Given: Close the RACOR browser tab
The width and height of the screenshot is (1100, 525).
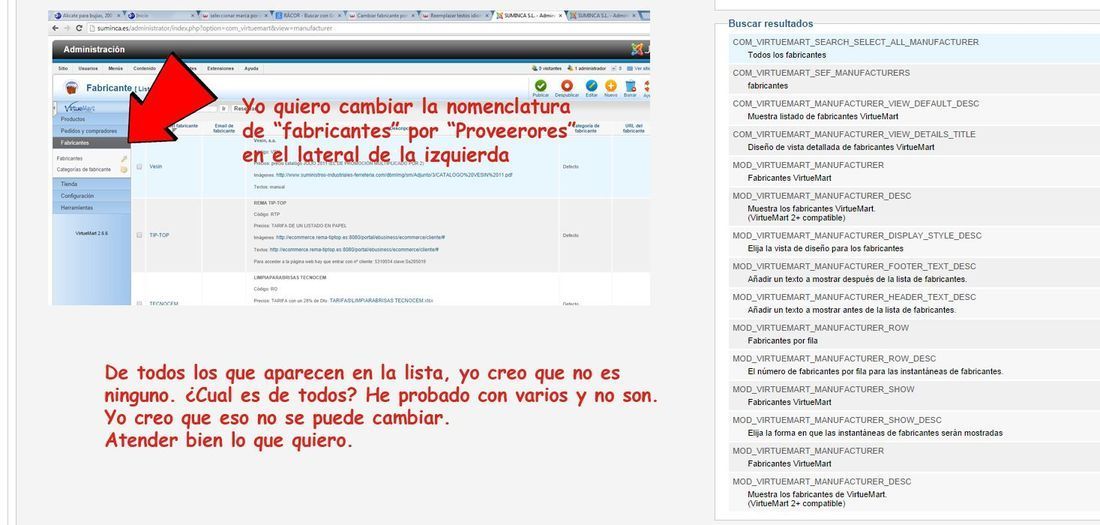Looking at the screenshot, I should click(x=340, y=15).
